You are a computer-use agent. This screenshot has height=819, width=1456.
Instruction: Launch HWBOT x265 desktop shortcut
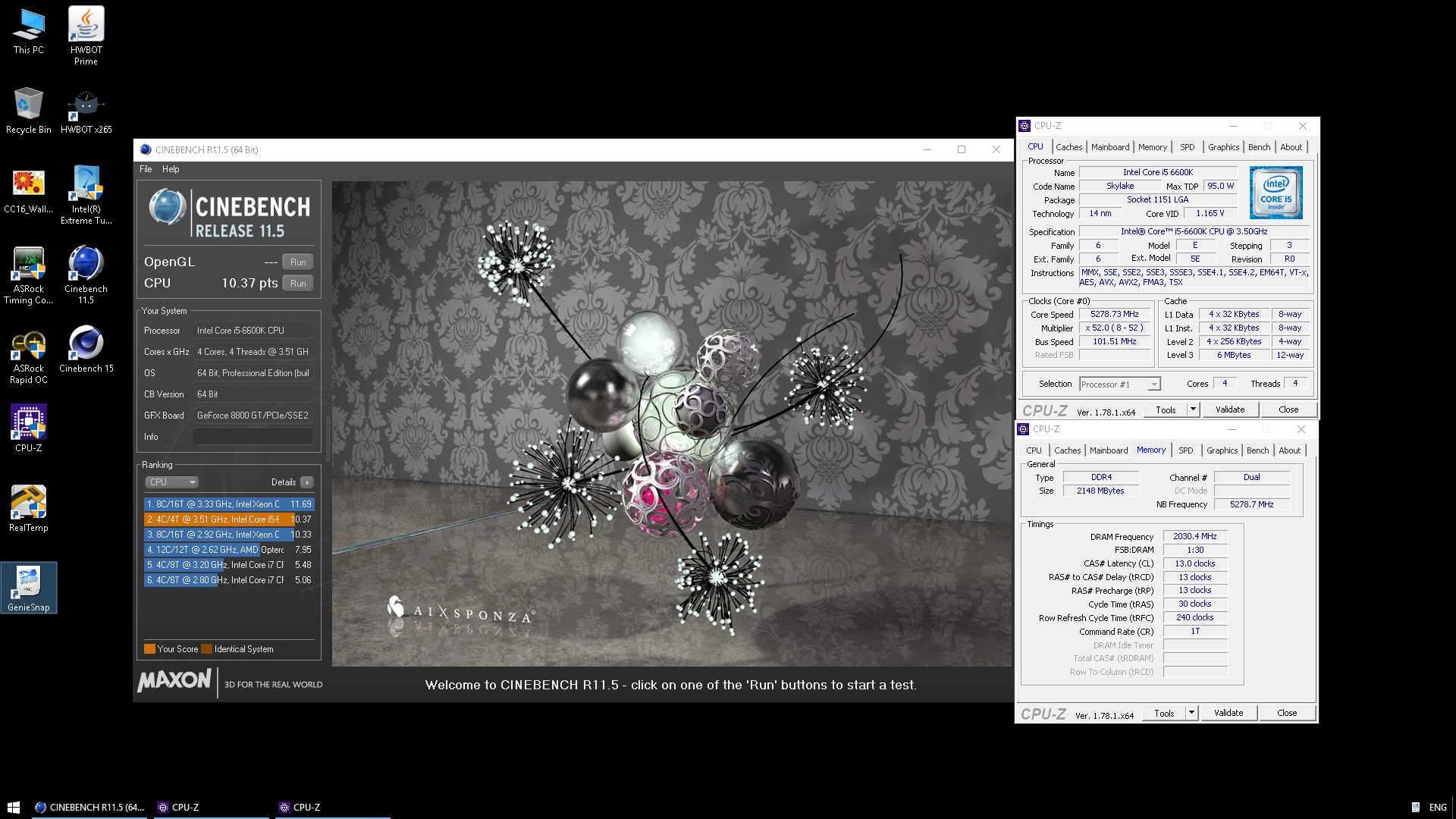[x=86, y=111]
